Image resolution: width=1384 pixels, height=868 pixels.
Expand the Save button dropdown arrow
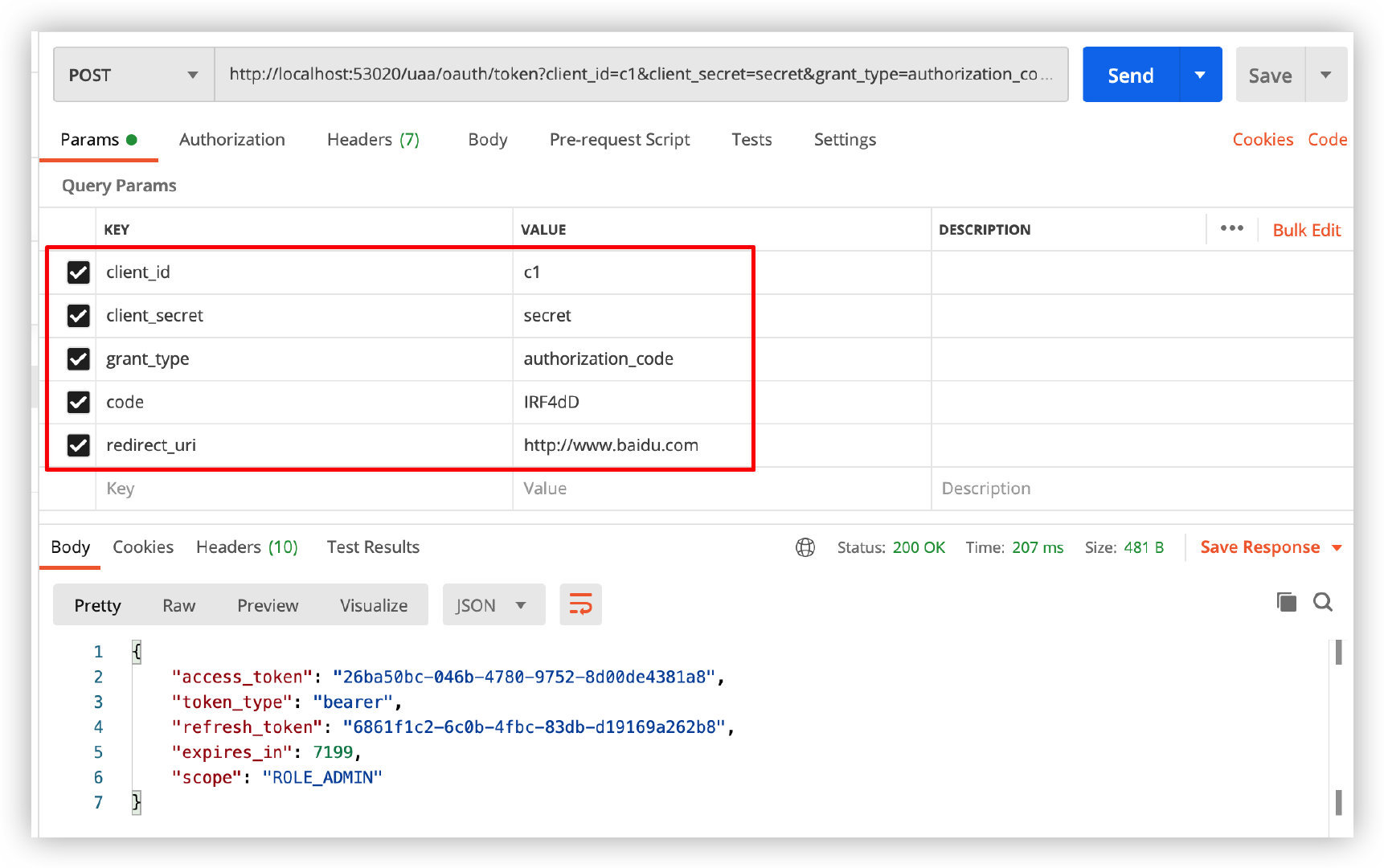[1326, 75]
